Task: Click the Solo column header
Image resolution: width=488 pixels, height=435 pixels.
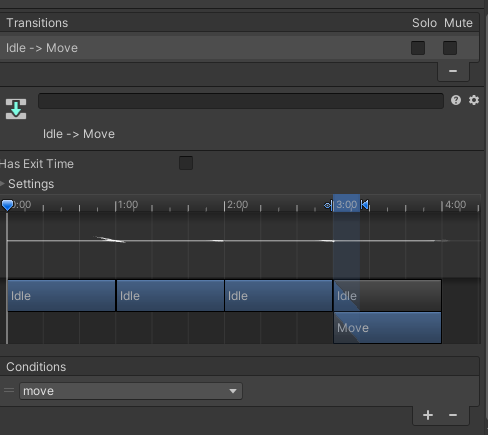Action: tap(424, 23)
